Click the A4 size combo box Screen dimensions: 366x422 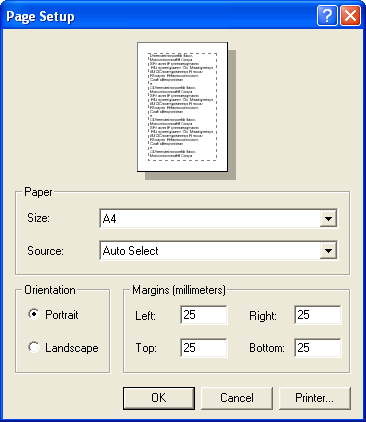[219, 219]
